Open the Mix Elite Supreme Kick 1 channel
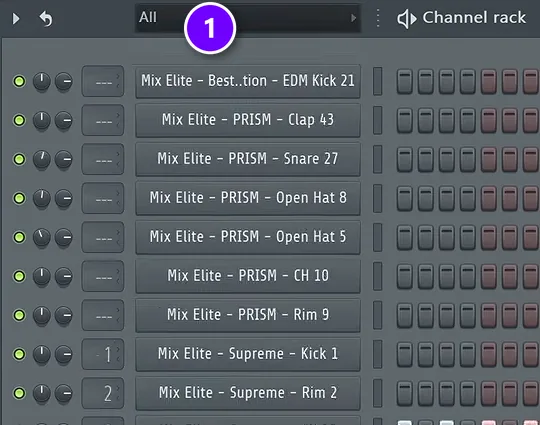The height and width of the screenshot is (425, 540). click(248, 354)
